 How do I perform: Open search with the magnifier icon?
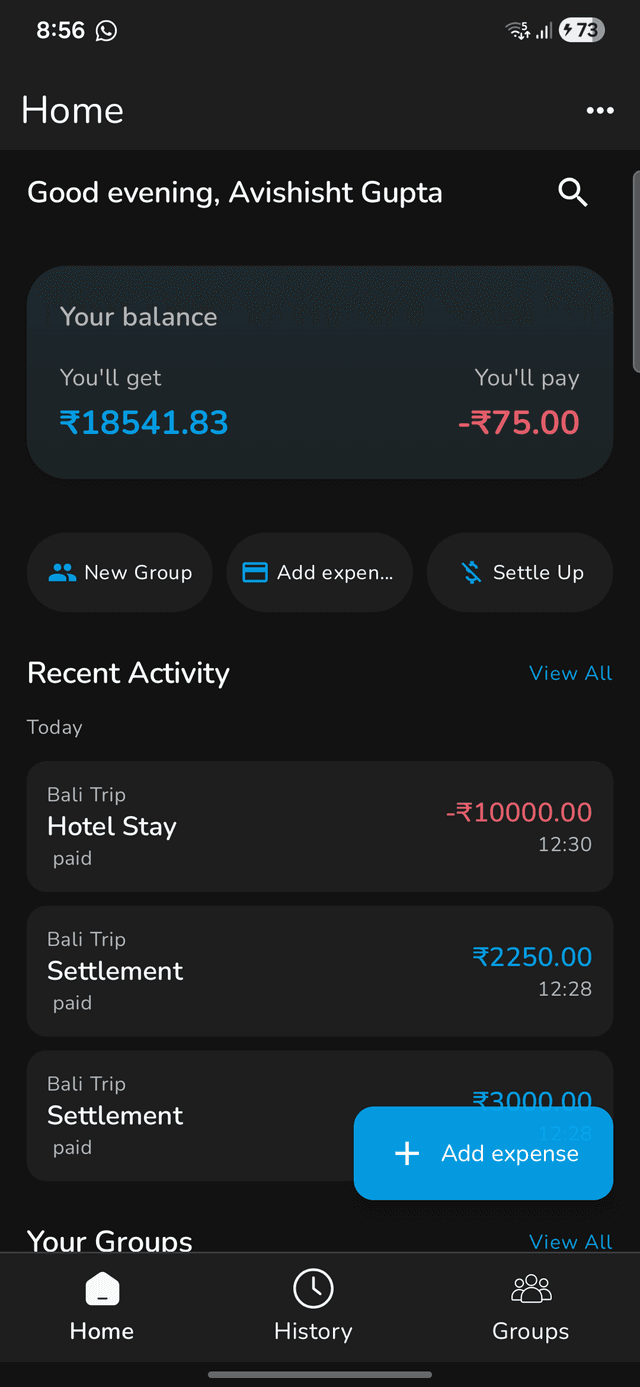point(572,192)
